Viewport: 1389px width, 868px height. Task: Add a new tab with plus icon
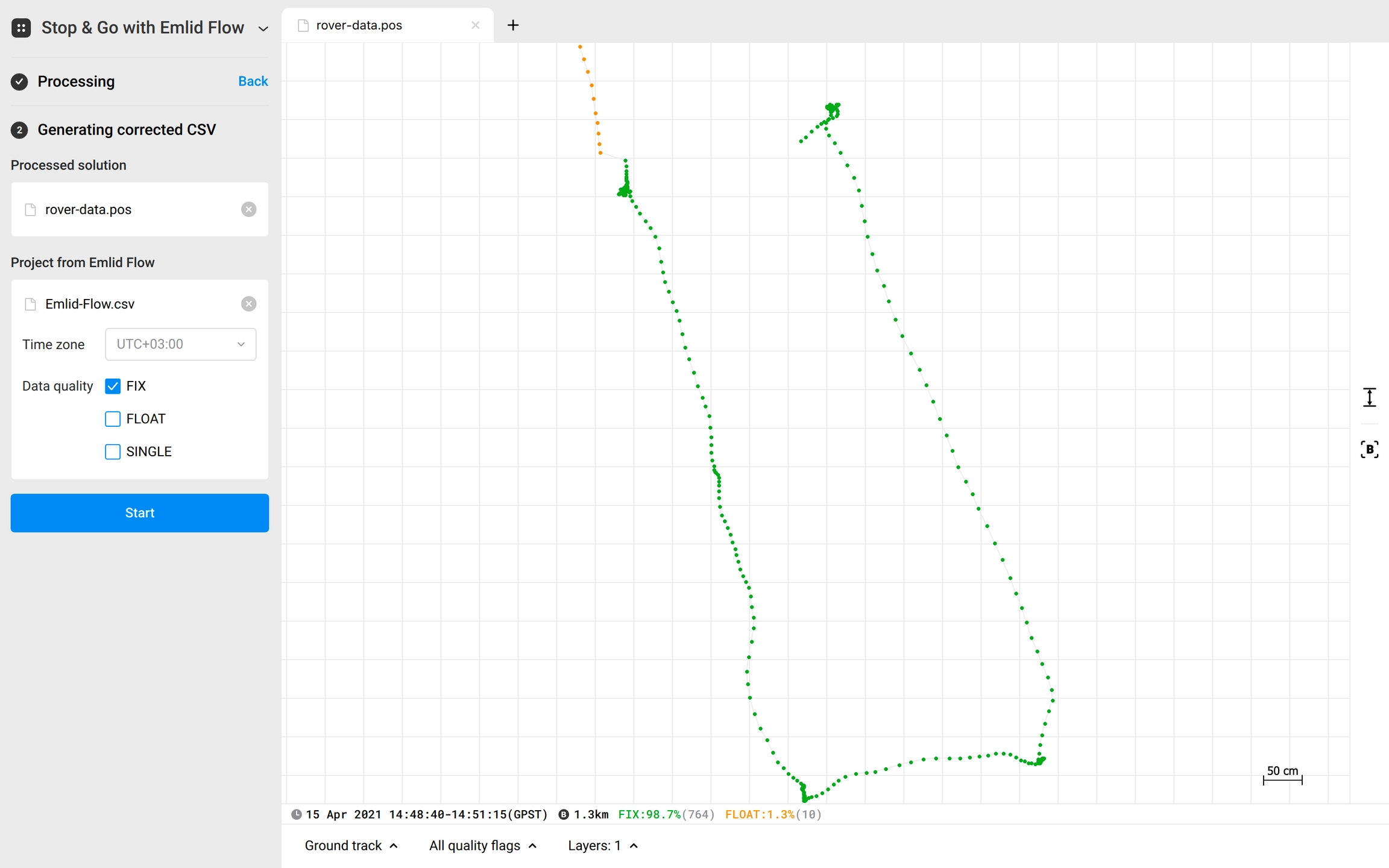(x=513, y=25)
